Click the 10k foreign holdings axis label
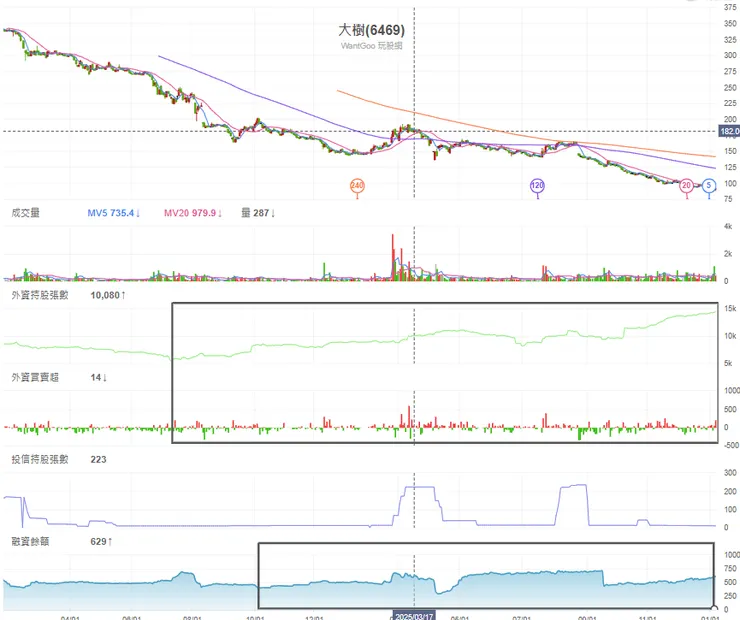This screenshot has height=620, width=740. pyautogui.click(x=730, y=335)
